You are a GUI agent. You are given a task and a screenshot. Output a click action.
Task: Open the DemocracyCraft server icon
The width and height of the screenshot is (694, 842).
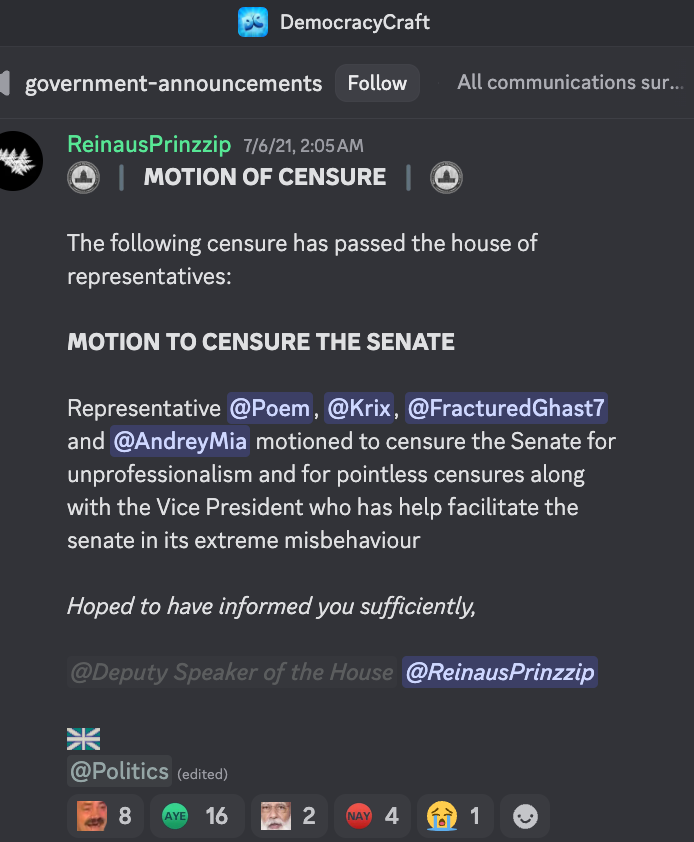pos(252,22)
